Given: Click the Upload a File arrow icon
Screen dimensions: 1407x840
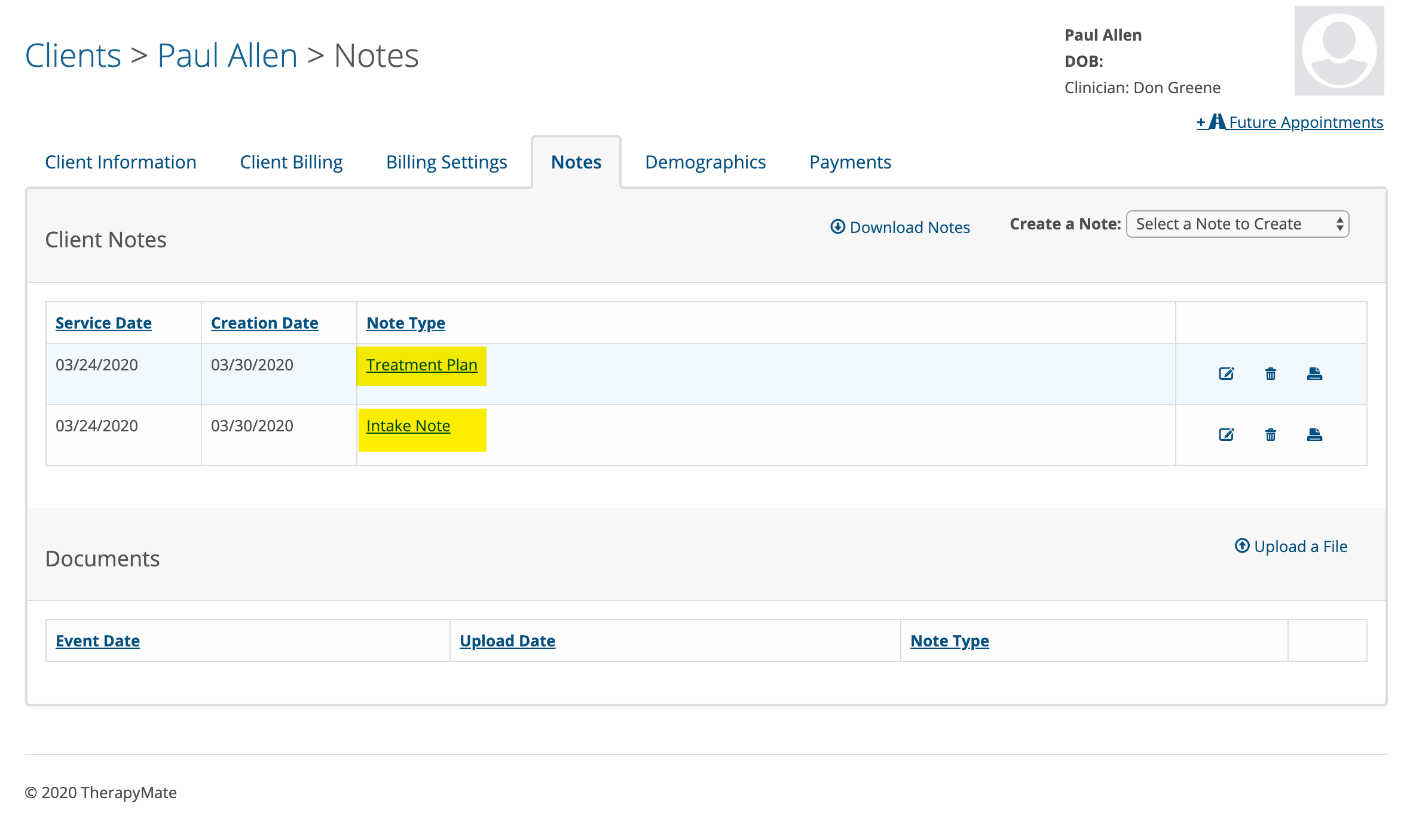Looking at the screenshot, I should (x=1242, y=546).
